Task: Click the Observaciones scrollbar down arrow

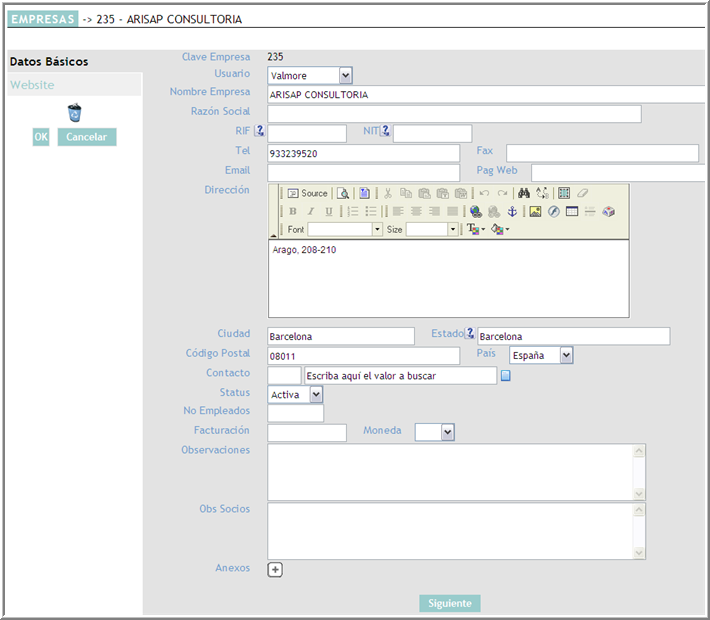Action: [x=639, y=494]
